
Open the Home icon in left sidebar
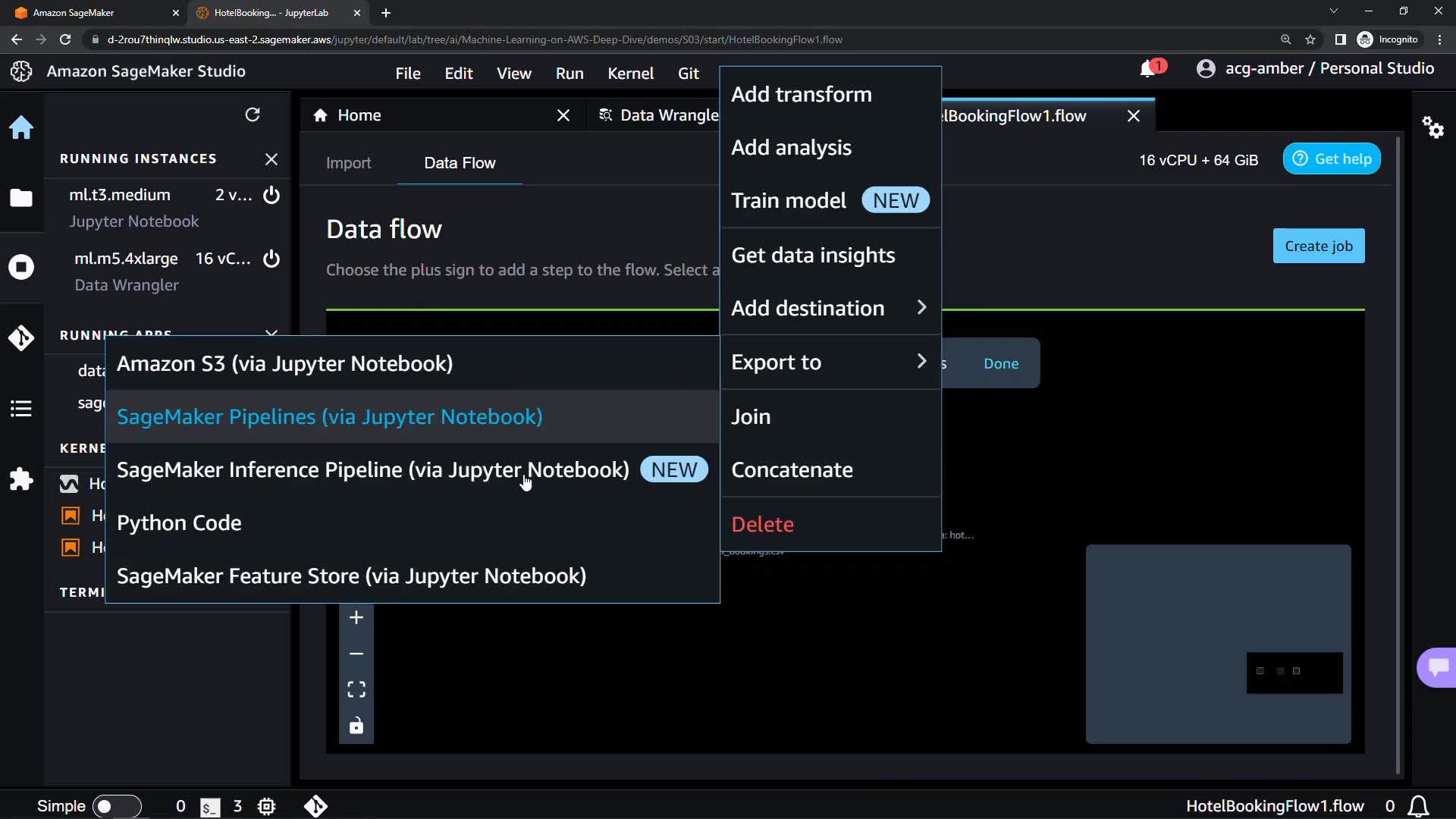(x=21, y=127)
